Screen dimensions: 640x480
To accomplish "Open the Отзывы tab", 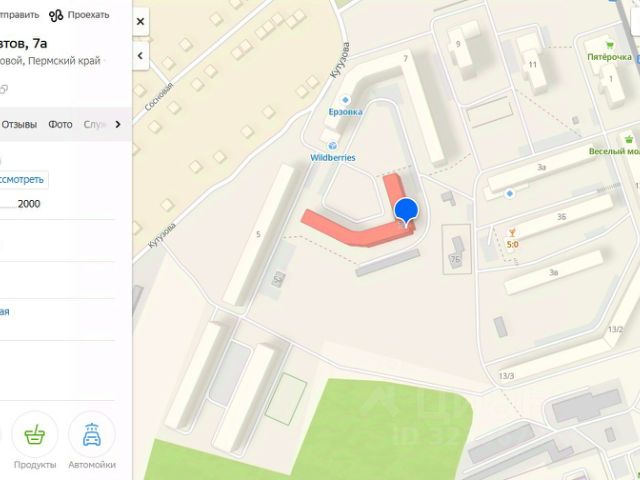I will coord(19,124).
